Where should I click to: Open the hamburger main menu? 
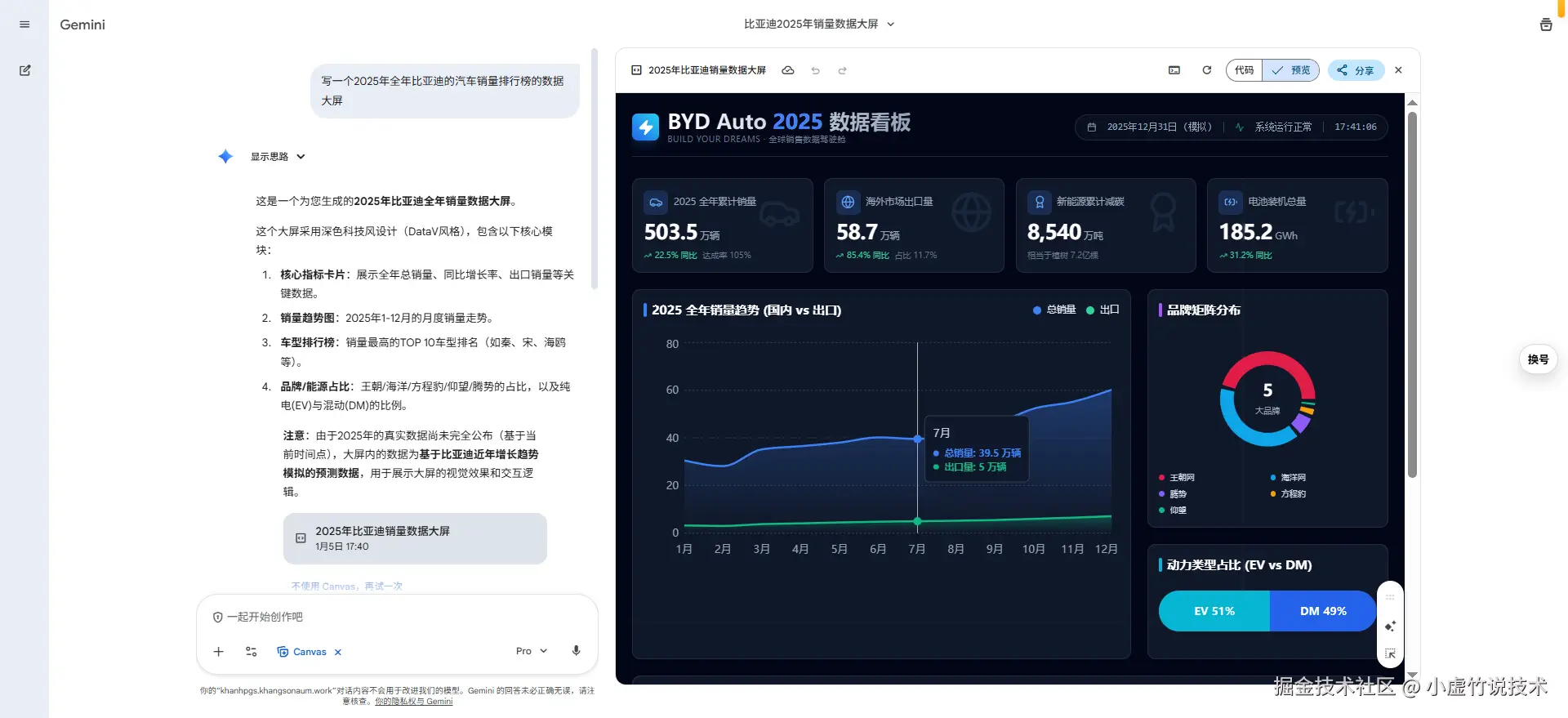point(24,25)
